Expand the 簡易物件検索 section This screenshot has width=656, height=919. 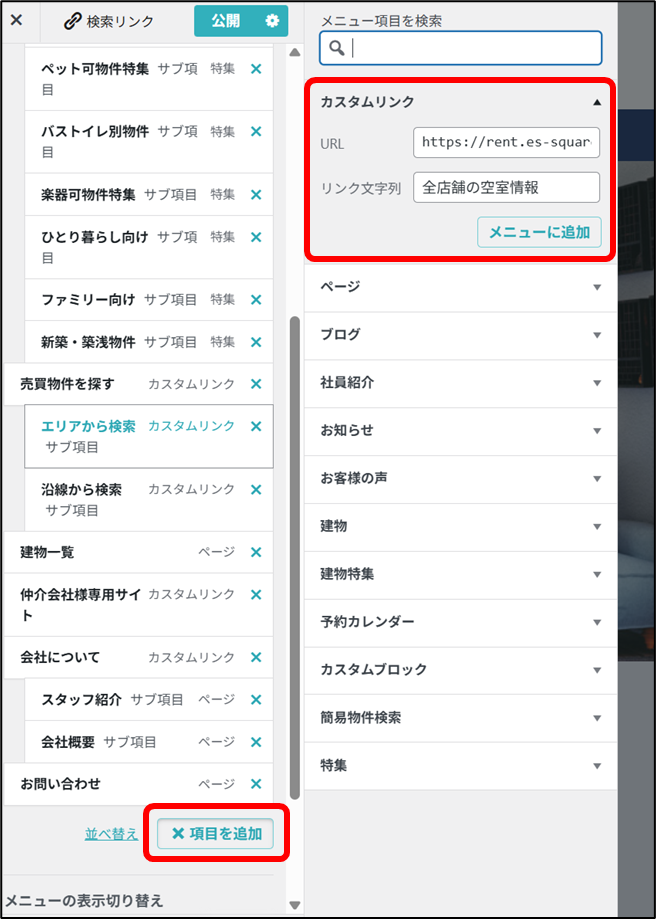pyautogui.click(x=597, y=718)
